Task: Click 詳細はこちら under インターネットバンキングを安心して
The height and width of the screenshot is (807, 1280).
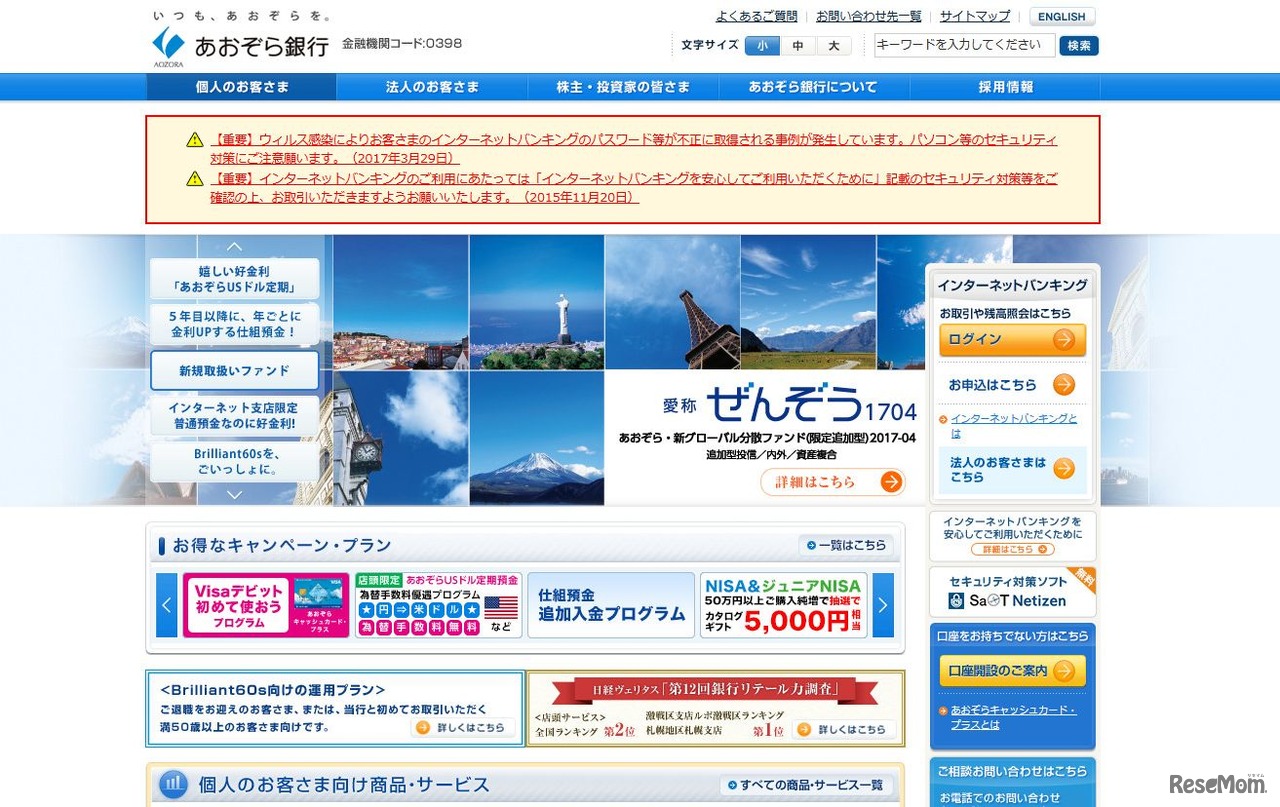Action: pyautogui.click(x=1013, y=549)
